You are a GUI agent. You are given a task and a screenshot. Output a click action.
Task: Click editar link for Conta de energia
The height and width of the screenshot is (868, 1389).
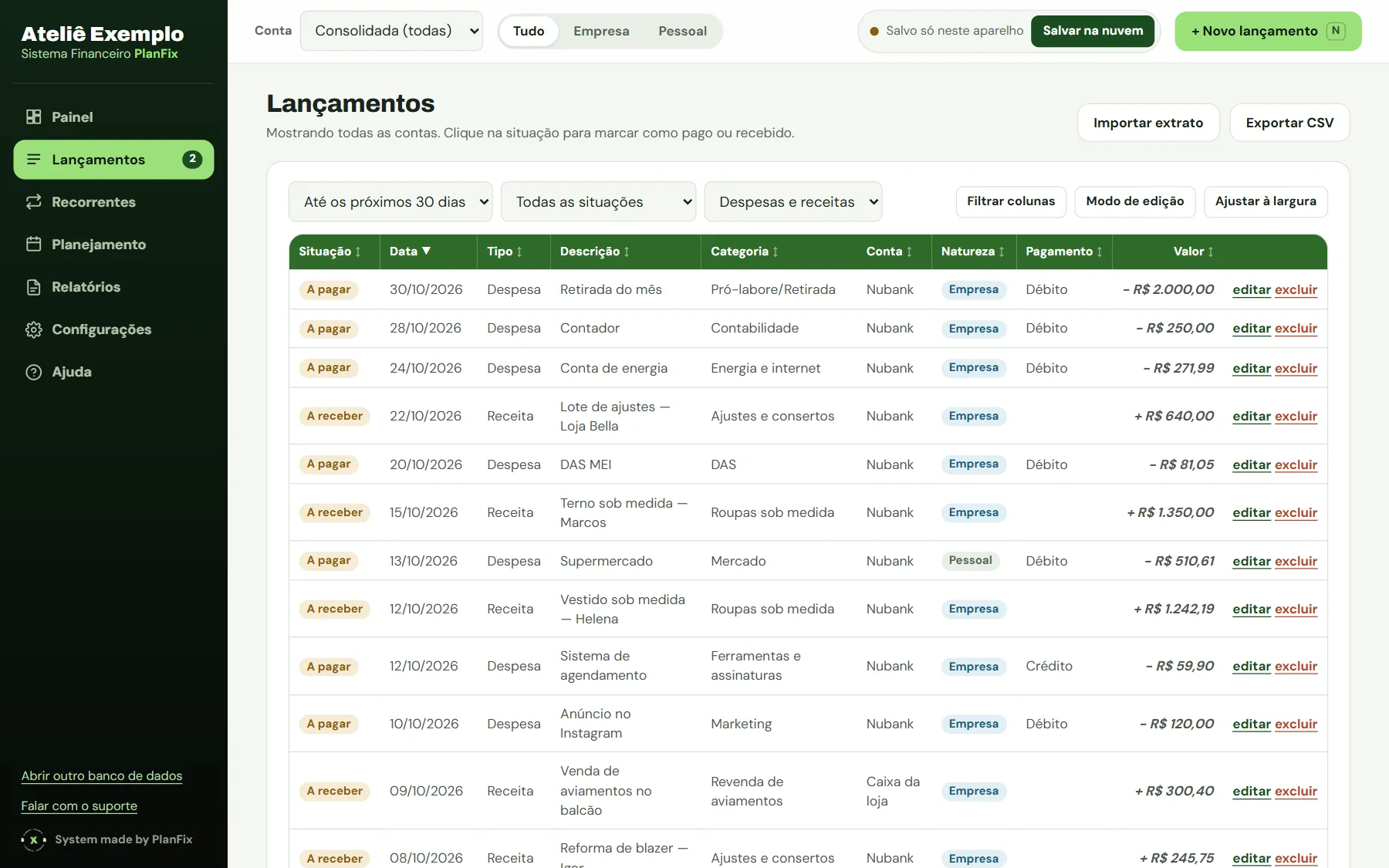pyautogui.click(x=1251, y=368)
